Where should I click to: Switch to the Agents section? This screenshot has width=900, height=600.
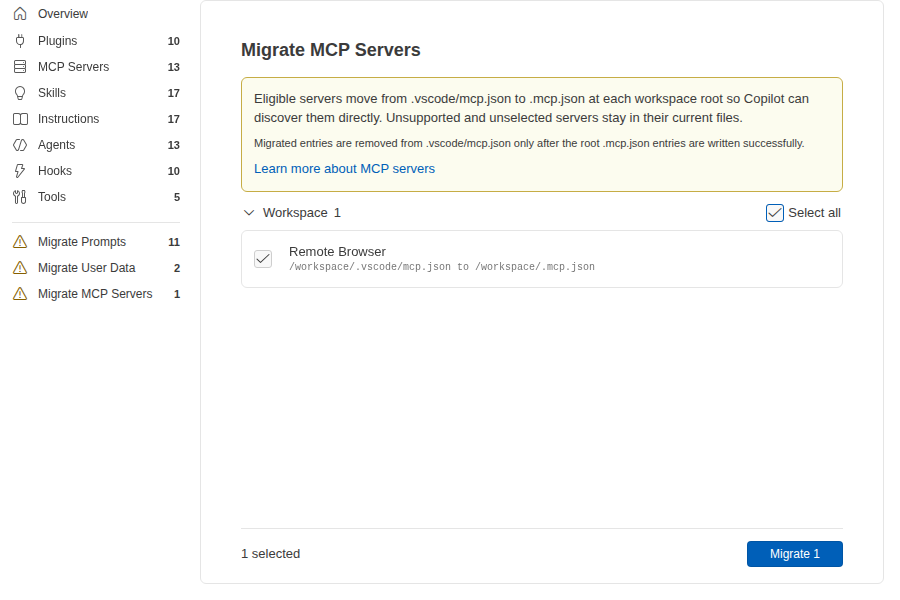pos(96,145)
